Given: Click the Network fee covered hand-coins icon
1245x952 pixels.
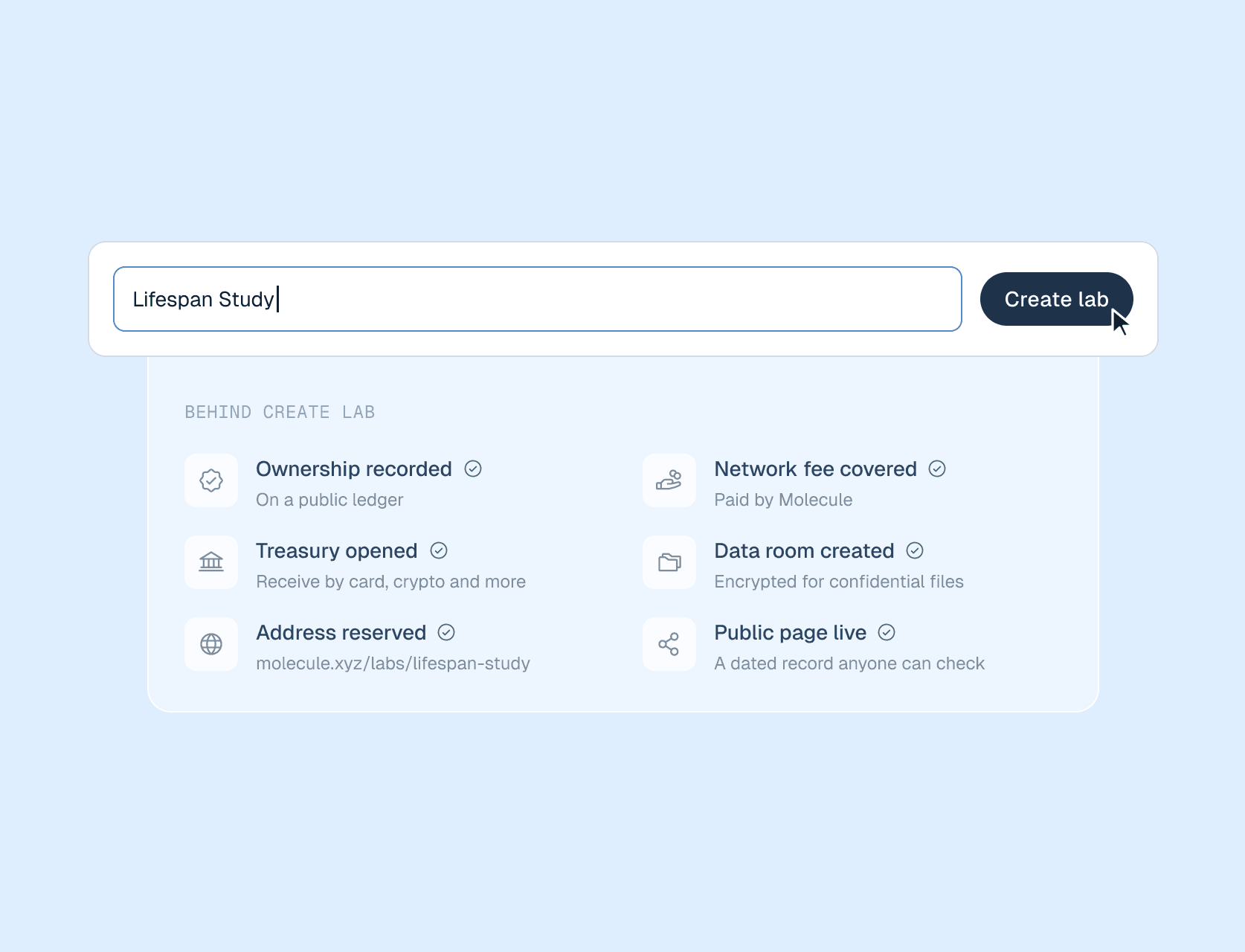Looking at the screenshot, I should (669, 480).
